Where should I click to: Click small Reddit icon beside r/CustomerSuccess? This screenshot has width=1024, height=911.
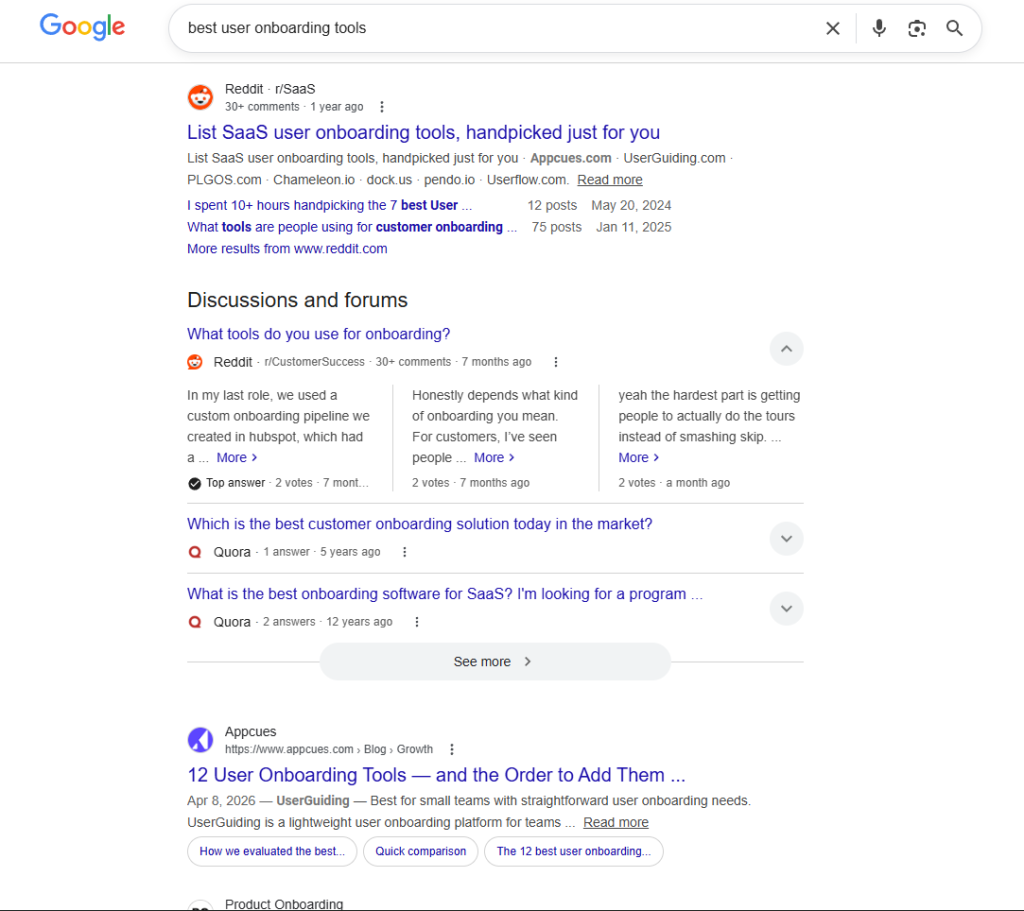pos(195,362)
